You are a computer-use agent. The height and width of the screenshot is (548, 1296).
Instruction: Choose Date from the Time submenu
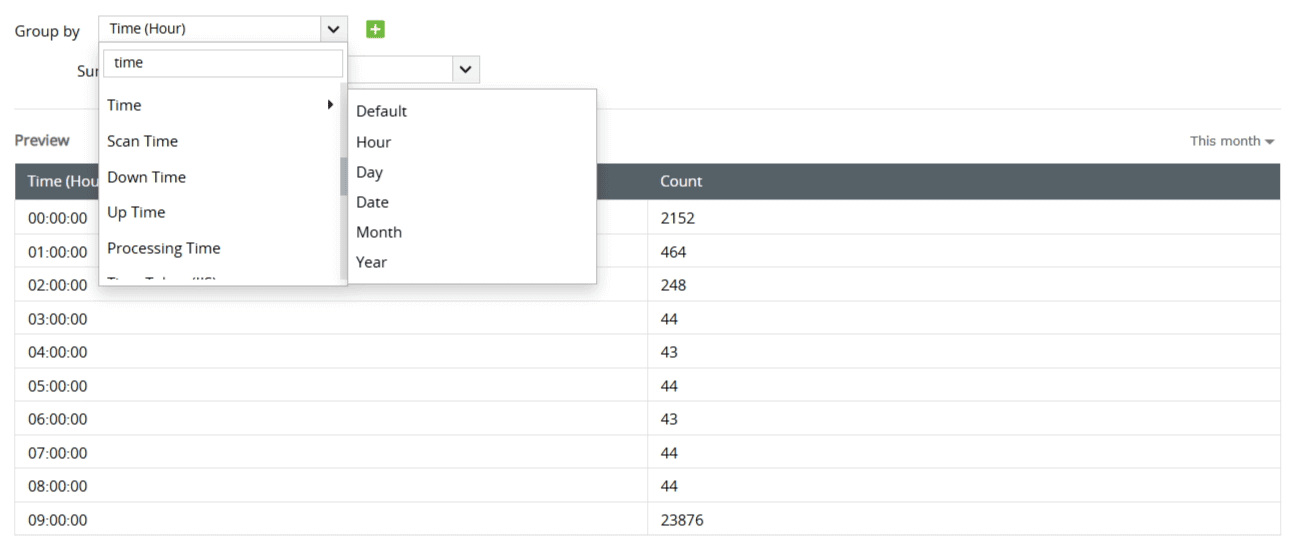tap(372, 202)
